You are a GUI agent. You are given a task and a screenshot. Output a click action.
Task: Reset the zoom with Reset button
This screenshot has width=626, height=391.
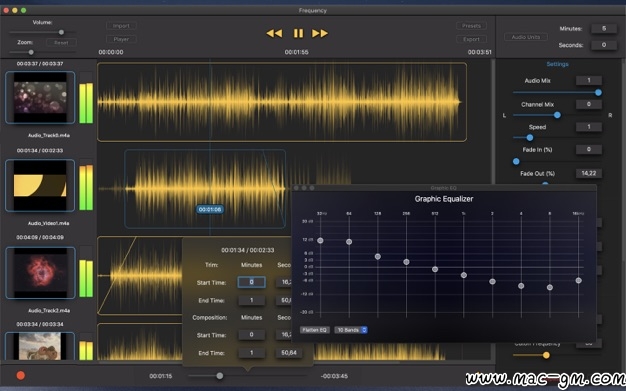coord(61,43)
